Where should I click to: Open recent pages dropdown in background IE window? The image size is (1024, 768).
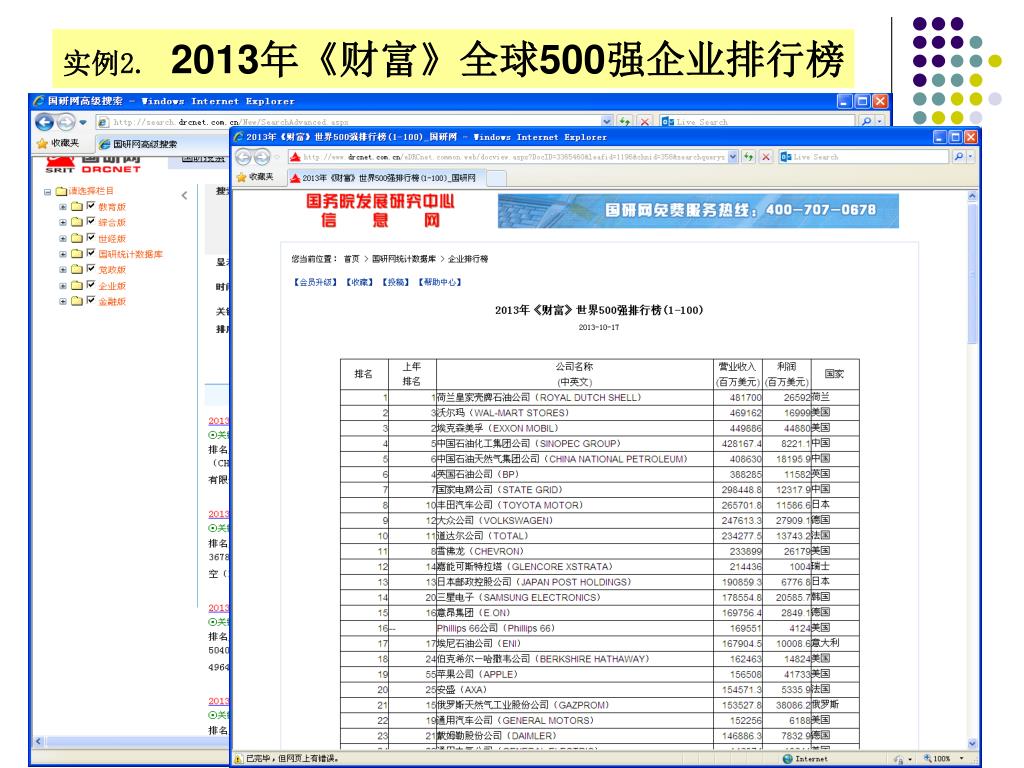coord(83,122)
